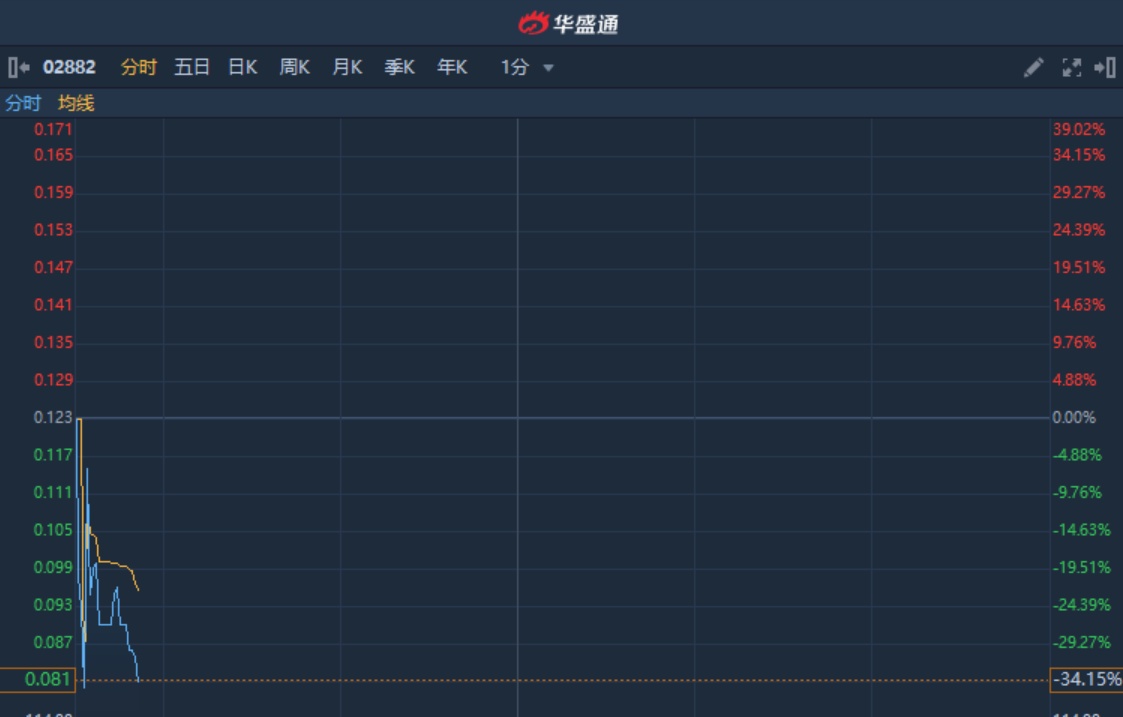Switch to 五日 chart view
The height and width of the screenshot is (717, 1123).
[x=192, y=67]
